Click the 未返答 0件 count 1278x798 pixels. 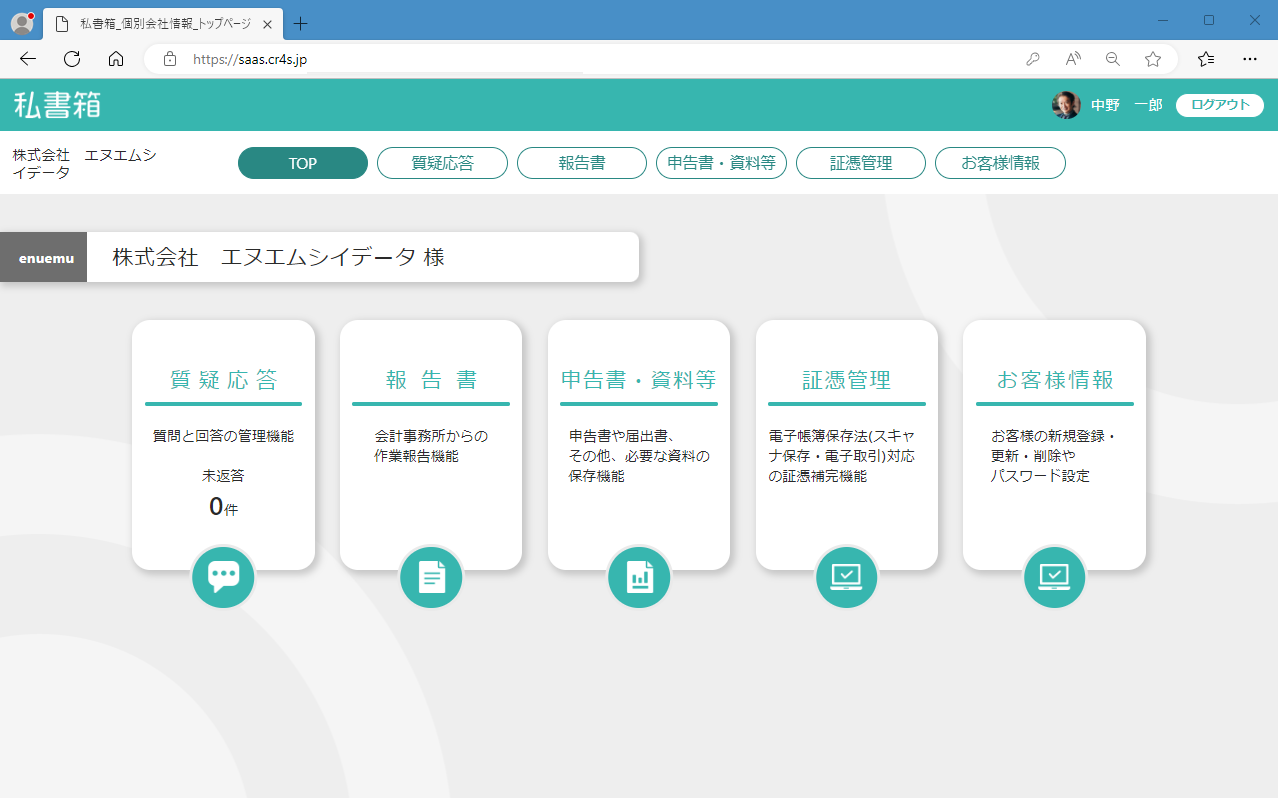click(x=223, y=493)
